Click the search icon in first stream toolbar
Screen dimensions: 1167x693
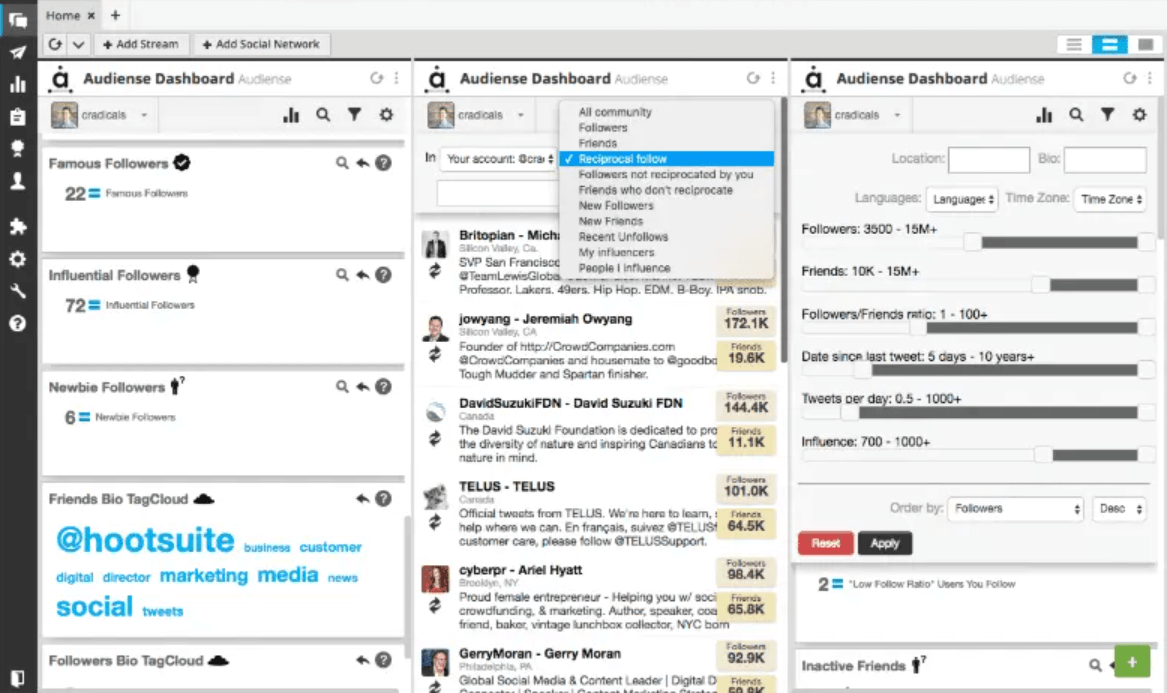tap(323, 115)
